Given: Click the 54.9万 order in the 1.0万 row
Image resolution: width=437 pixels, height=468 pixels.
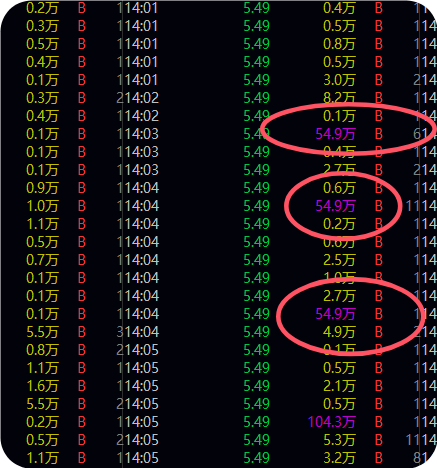Looking at the screenshot, I should point(335,206).
